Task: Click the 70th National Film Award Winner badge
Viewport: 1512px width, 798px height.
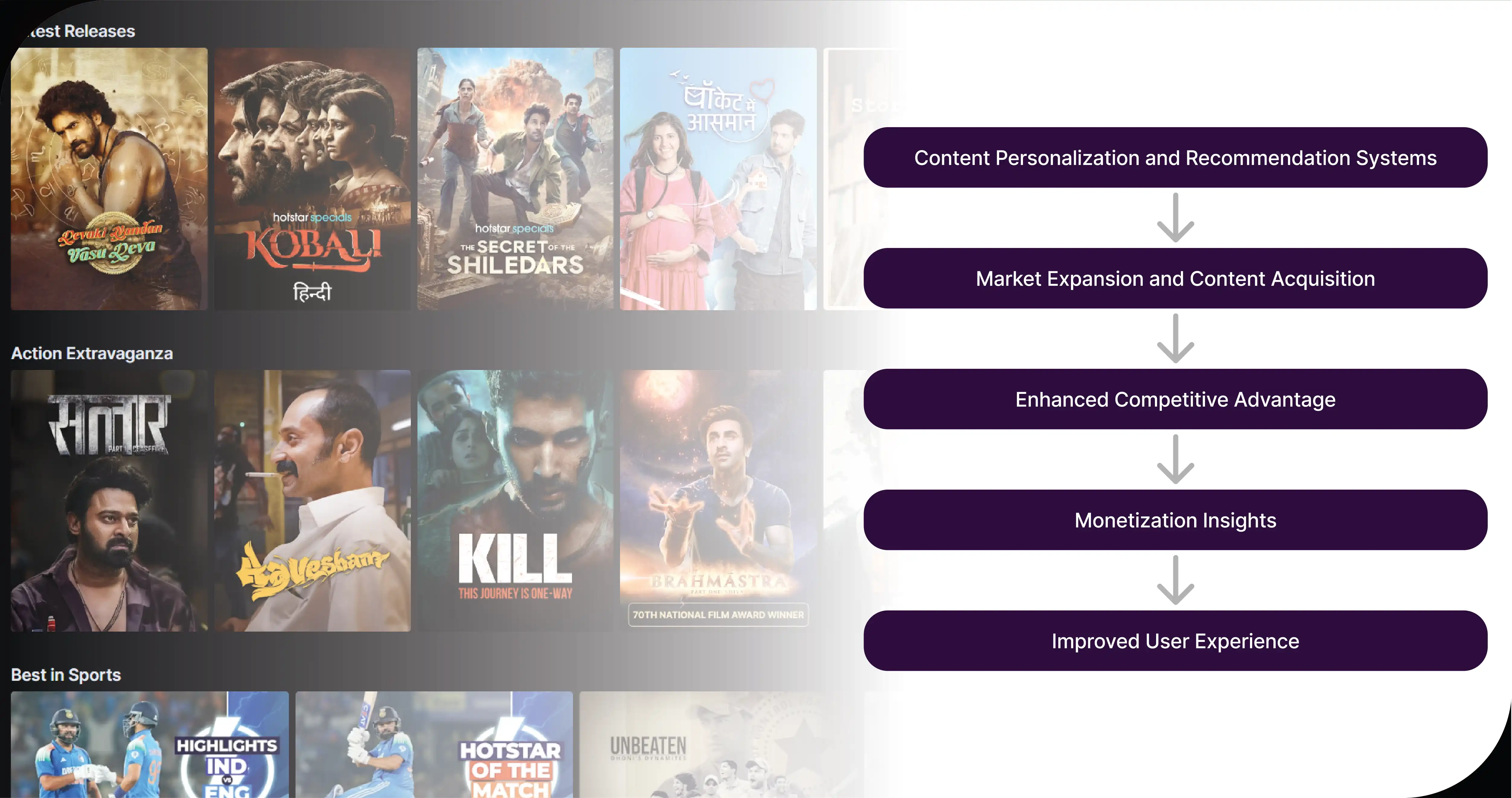Action: point(718,615)
